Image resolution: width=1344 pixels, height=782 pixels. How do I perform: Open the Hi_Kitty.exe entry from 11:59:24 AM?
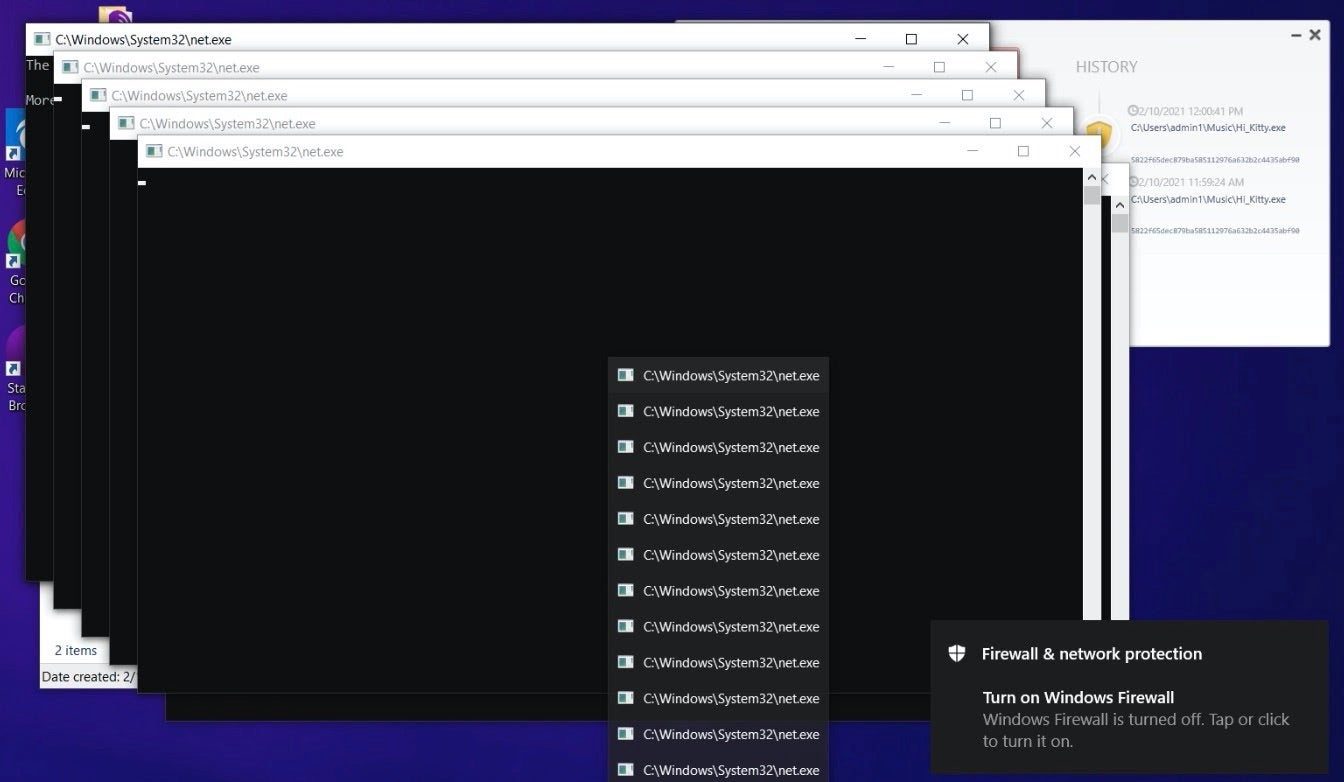(x=1208, y=199)
